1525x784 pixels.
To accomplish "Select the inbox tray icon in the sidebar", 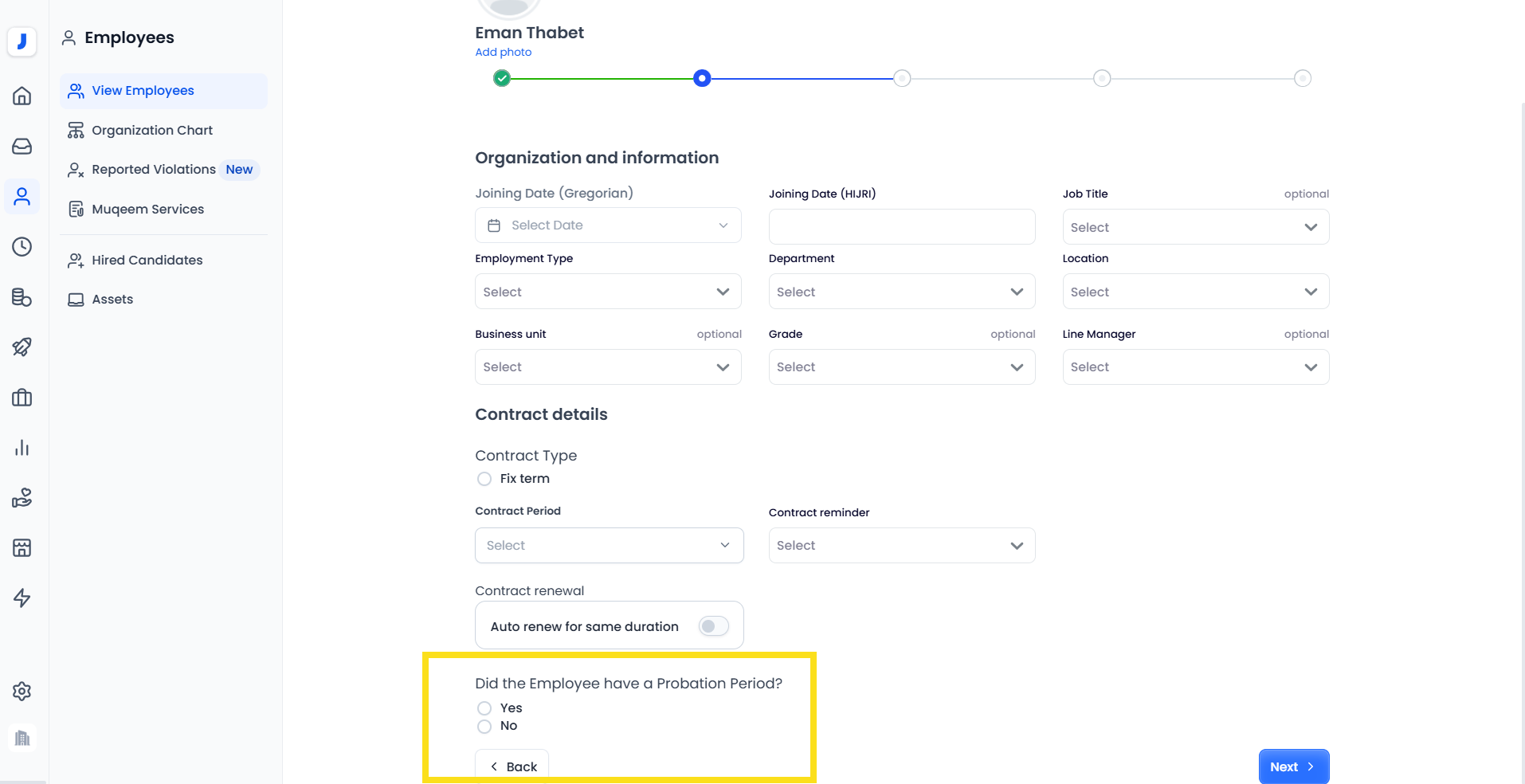I will point(22,146).
